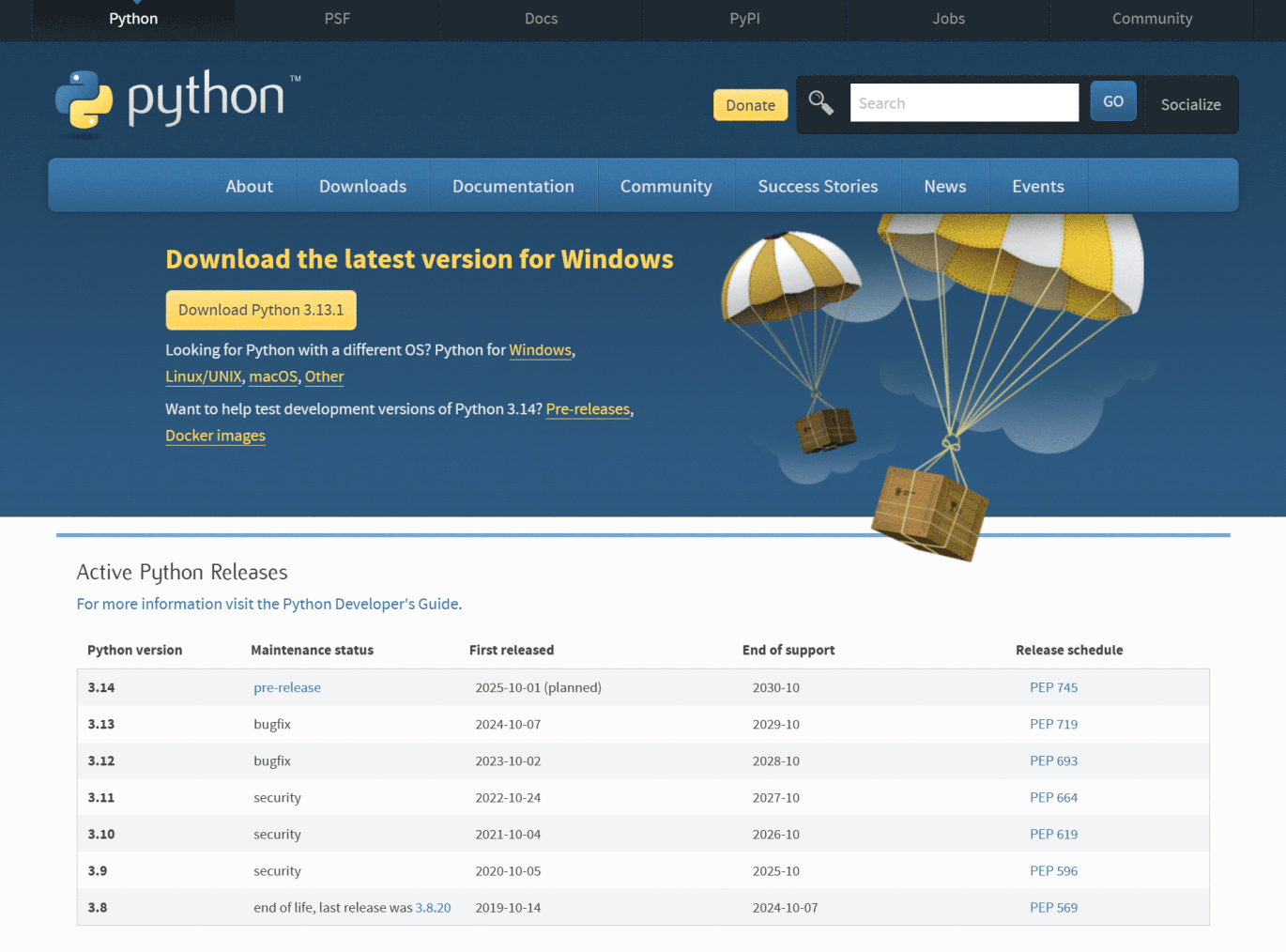Click inside the Search input field
Screen dimensions: 1286x952
(964, 102)
